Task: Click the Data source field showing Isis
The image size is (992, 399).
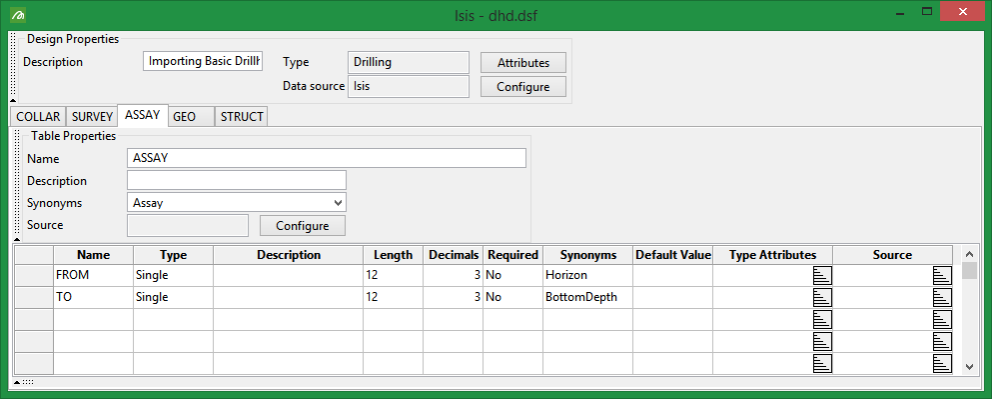Action: (x=409, y=87)
